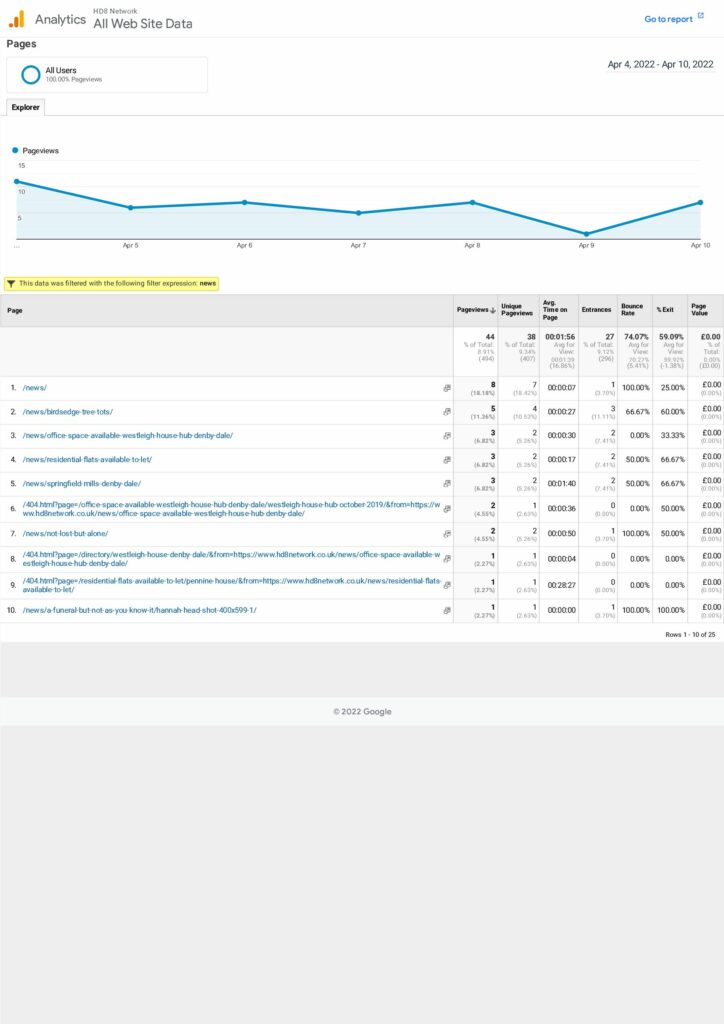Click the Avg. Time on Page header
The width and height of the screenshot is (724, 1024).
pos(555,310)
